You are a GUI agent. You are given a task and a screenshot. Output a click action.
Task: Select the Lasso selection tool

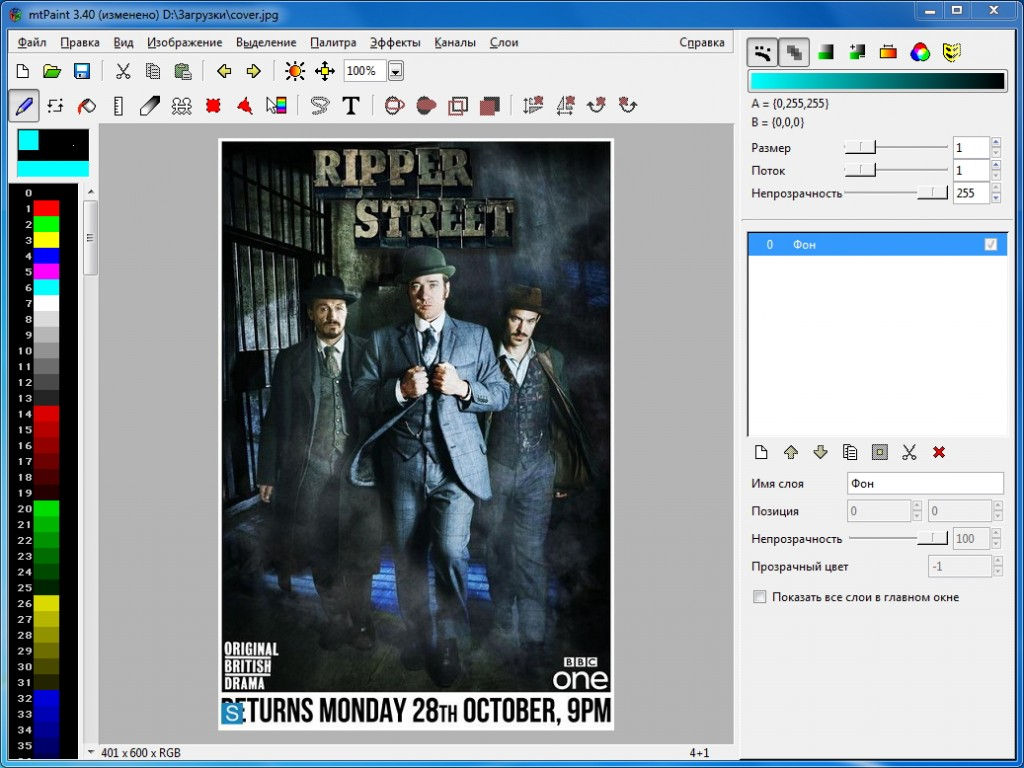(319, 105)
